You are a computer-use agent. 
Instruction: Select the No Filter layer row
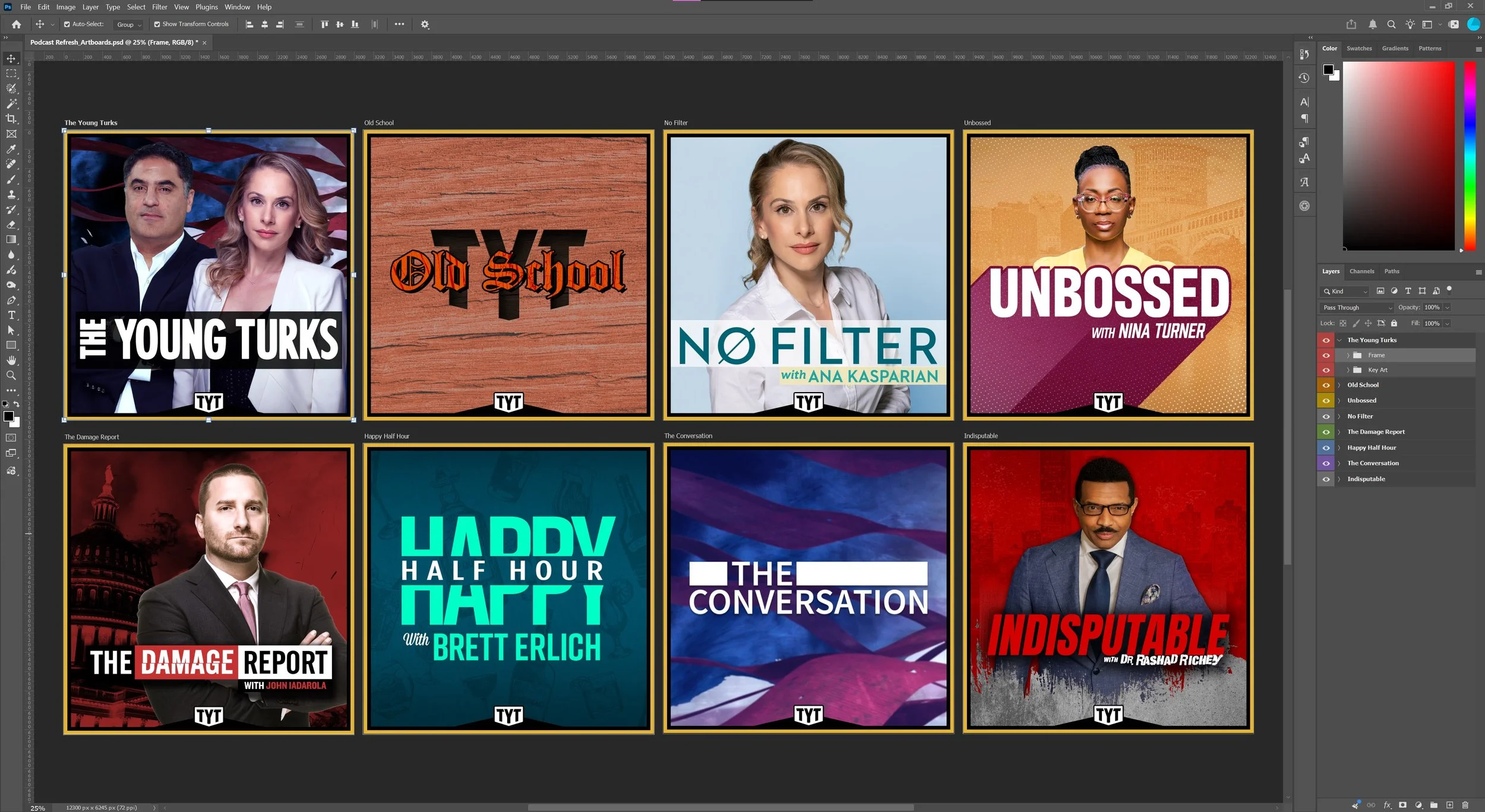[x=1396, y=416]
